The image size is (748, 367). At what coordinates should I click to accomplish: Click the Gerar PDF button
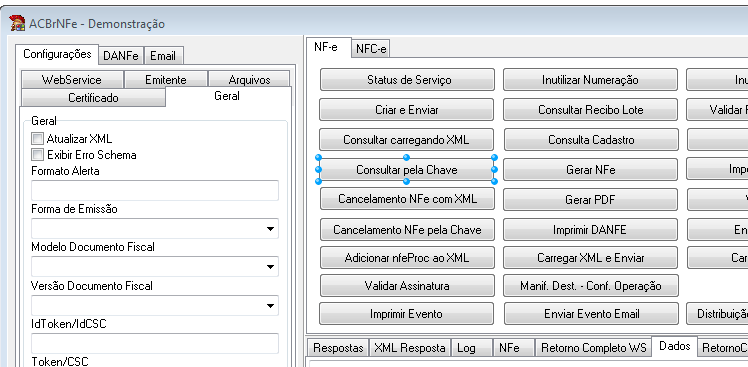click(x=591, y=199)
